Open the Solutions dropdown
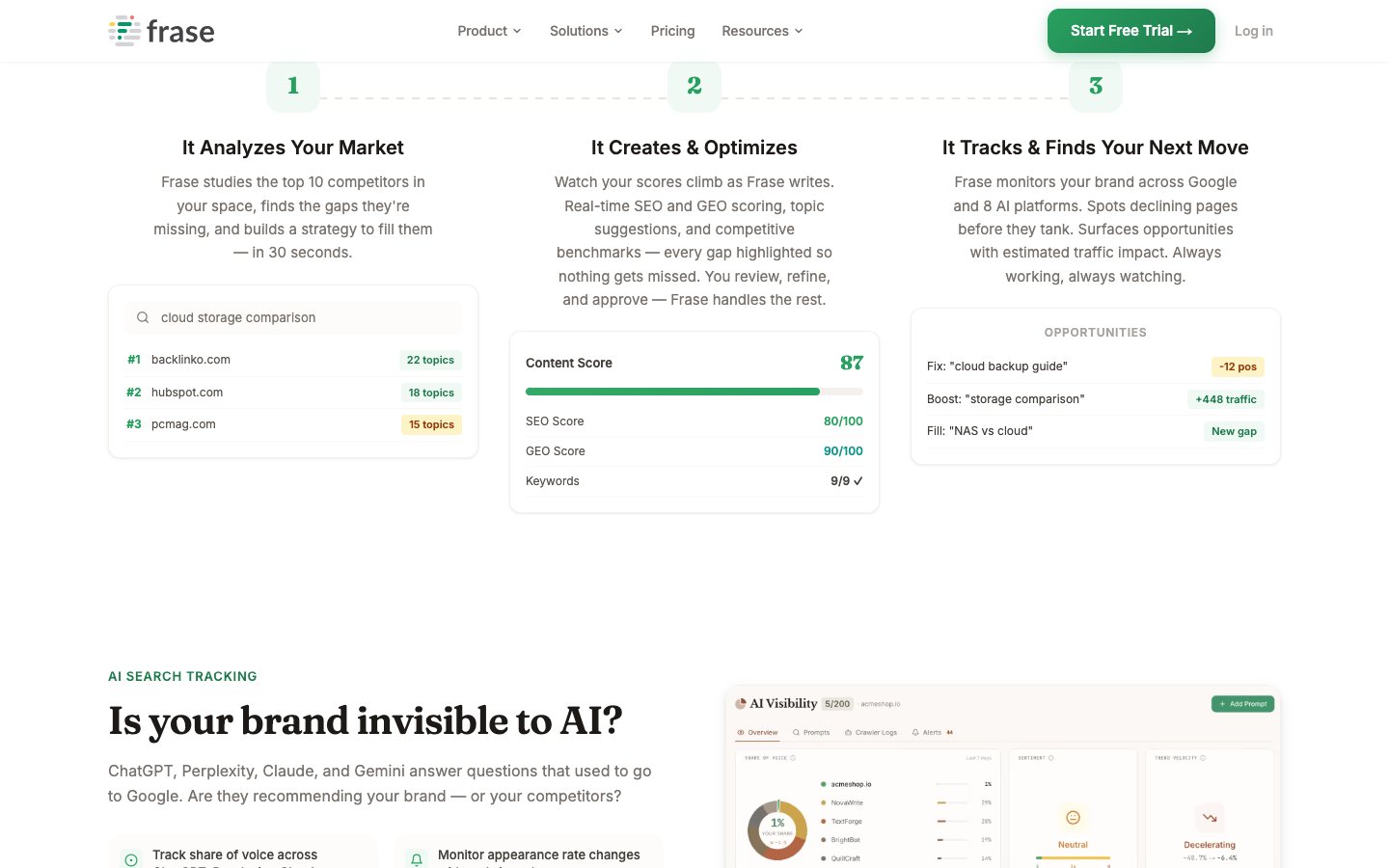The height and width of the screenshot is (868, 1389). [586, 31]
